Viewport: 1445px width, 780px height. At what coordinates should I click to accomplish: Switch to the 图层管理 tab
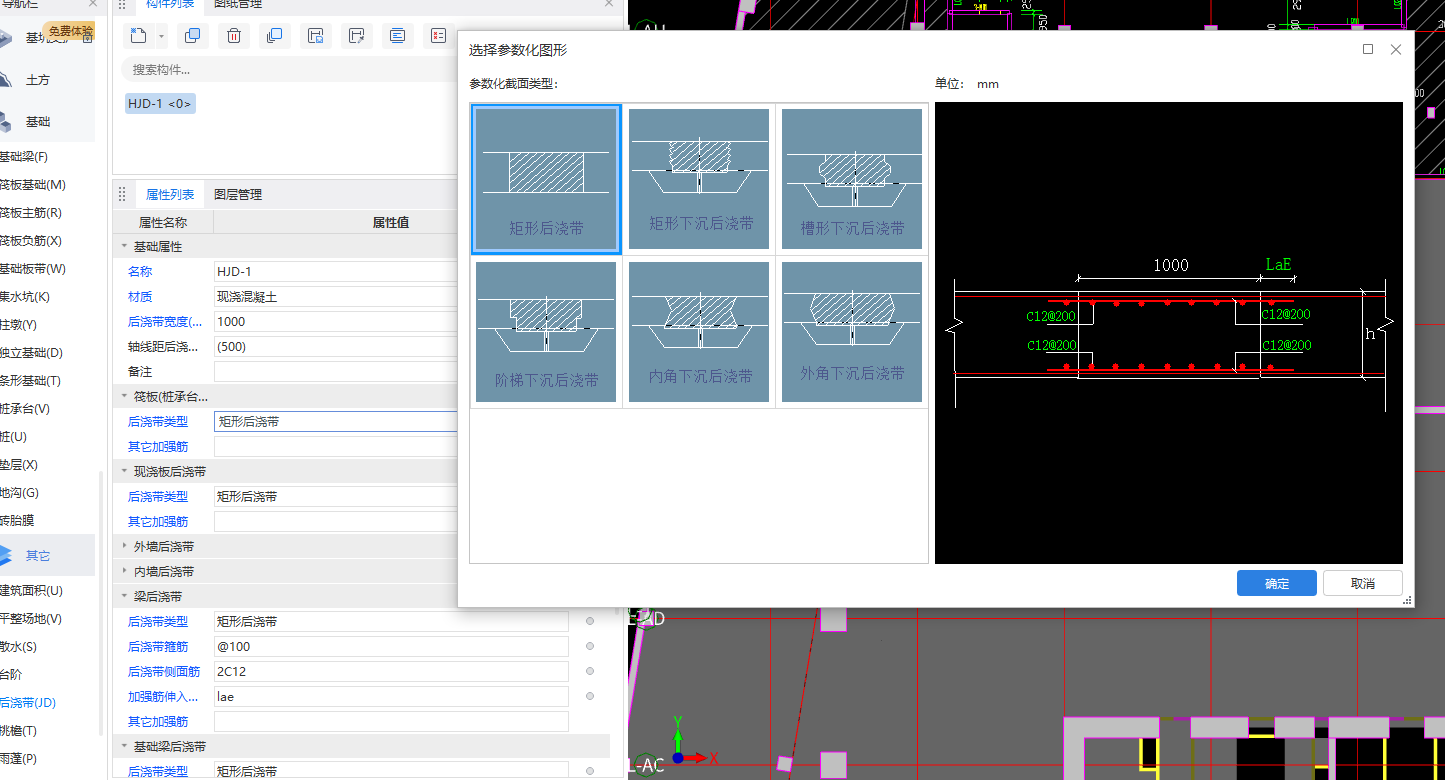[238, 194]
